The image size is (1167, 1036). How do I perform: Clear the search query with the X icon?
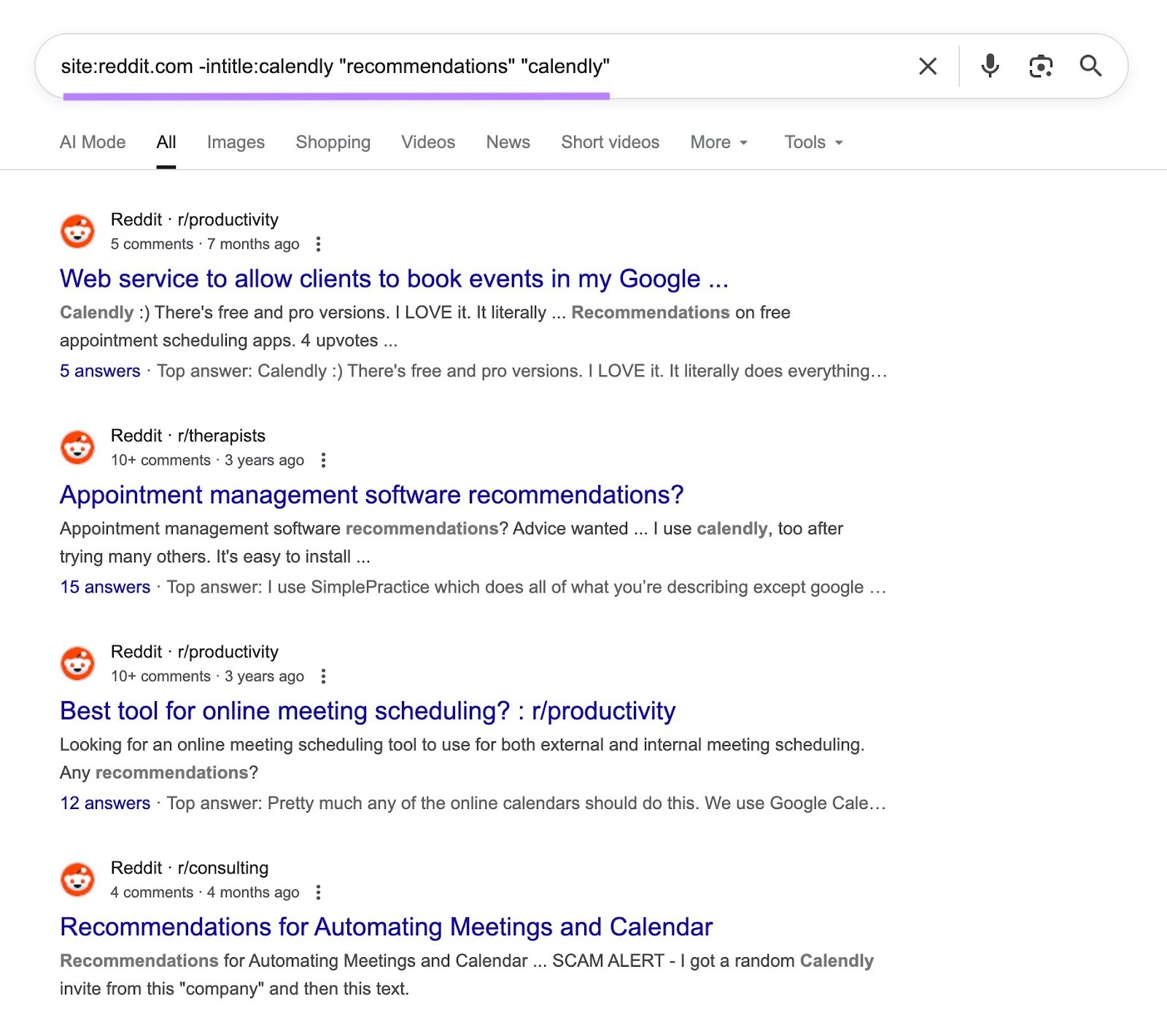click(x=927, y=66)
